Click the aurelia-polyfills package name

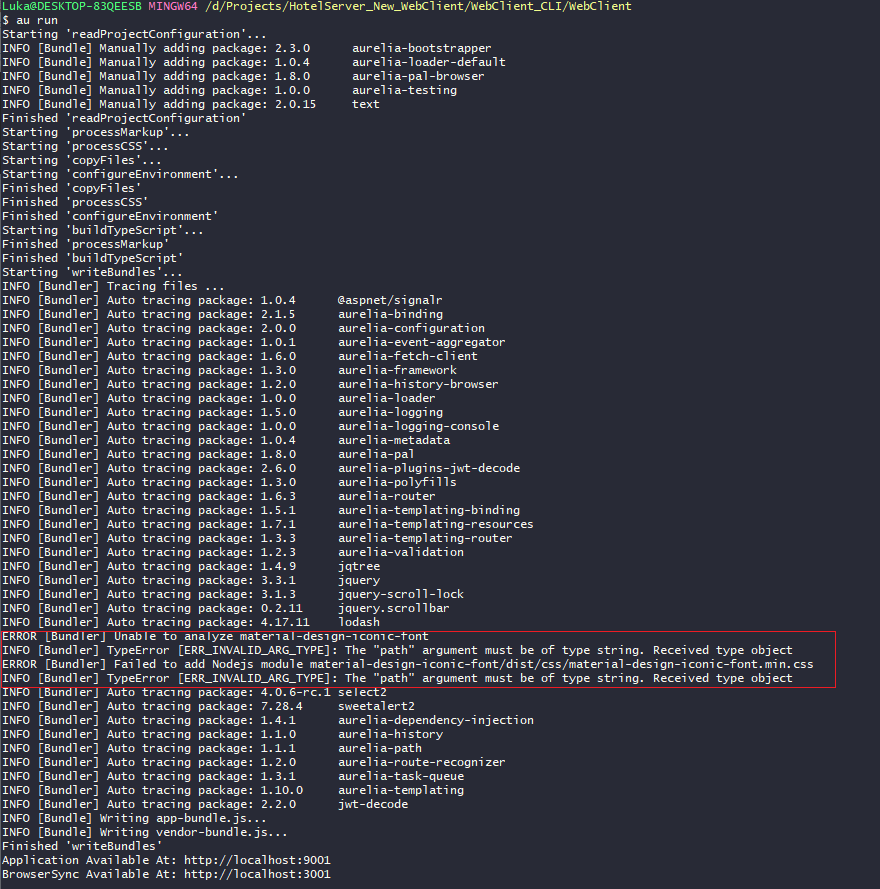click(397, 482)
